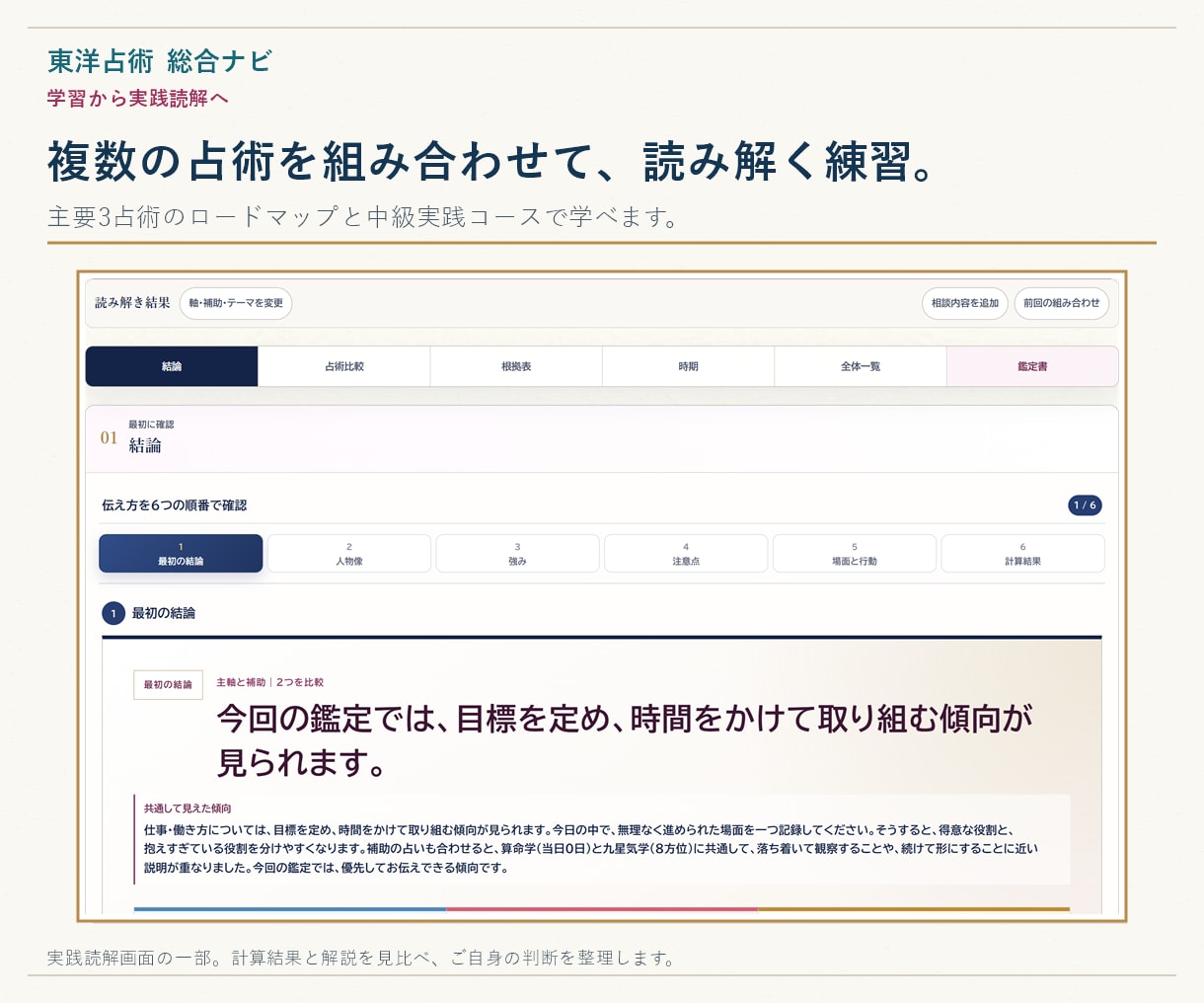1204x1003 pixels.
Task: Click the 読み解き結果 heading
Action: (x=132, y=303)
